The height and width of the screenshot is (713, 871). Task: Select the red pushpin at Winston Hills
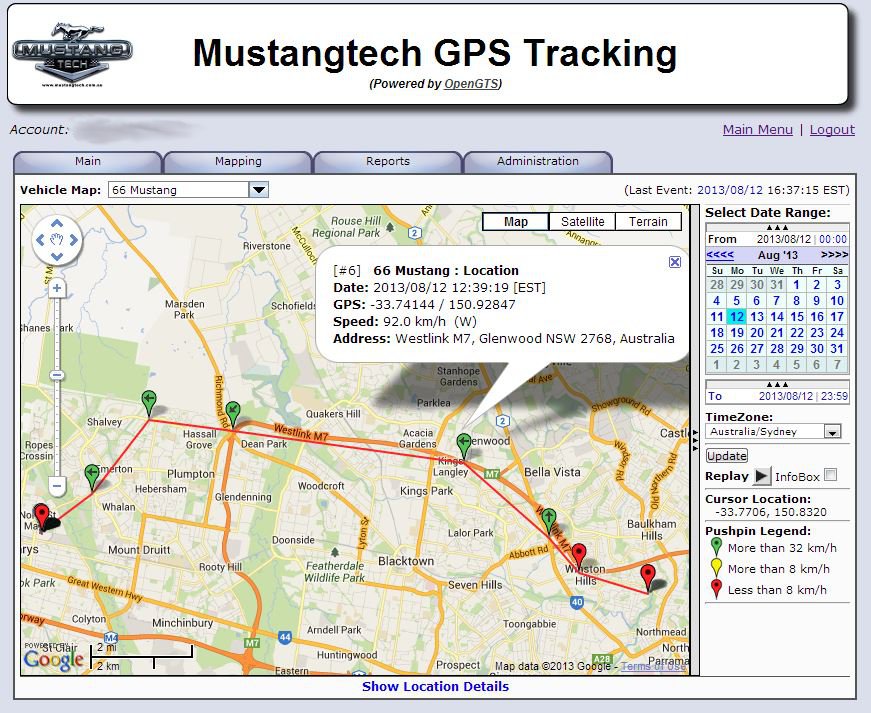click(x=579, y=556)
